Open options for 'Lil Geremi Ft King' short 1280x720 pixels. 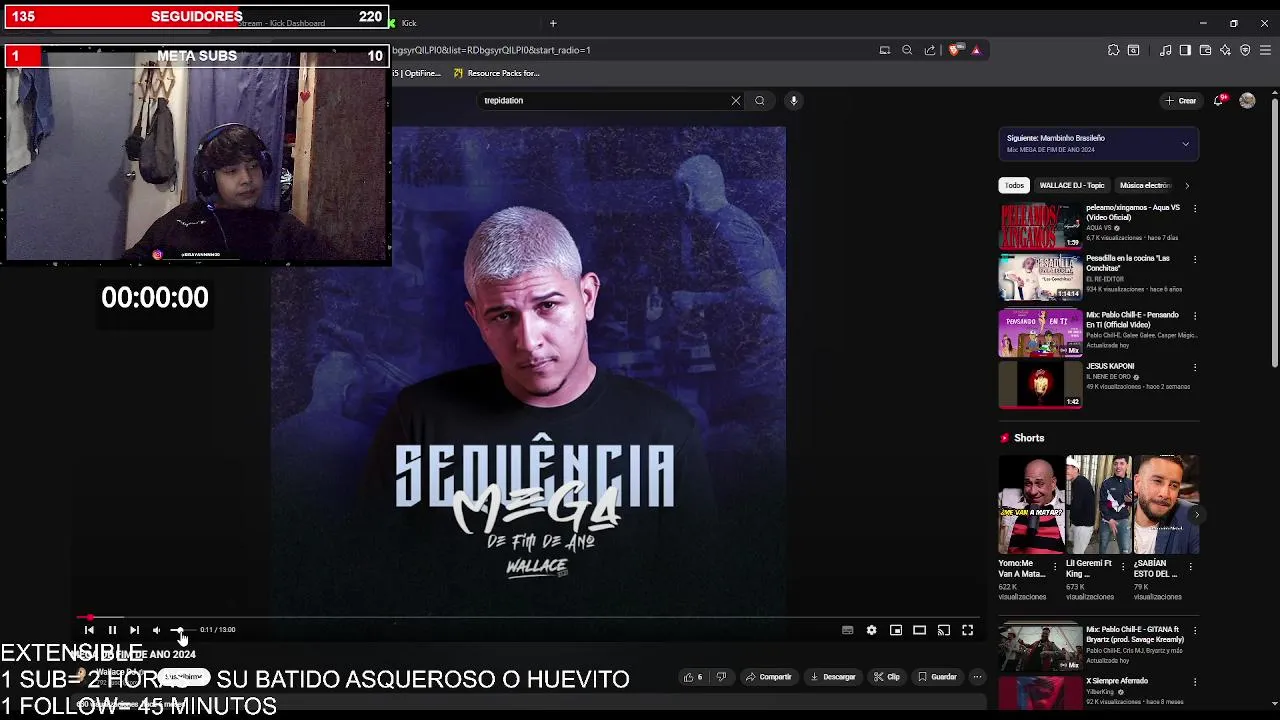point(1122,567)
